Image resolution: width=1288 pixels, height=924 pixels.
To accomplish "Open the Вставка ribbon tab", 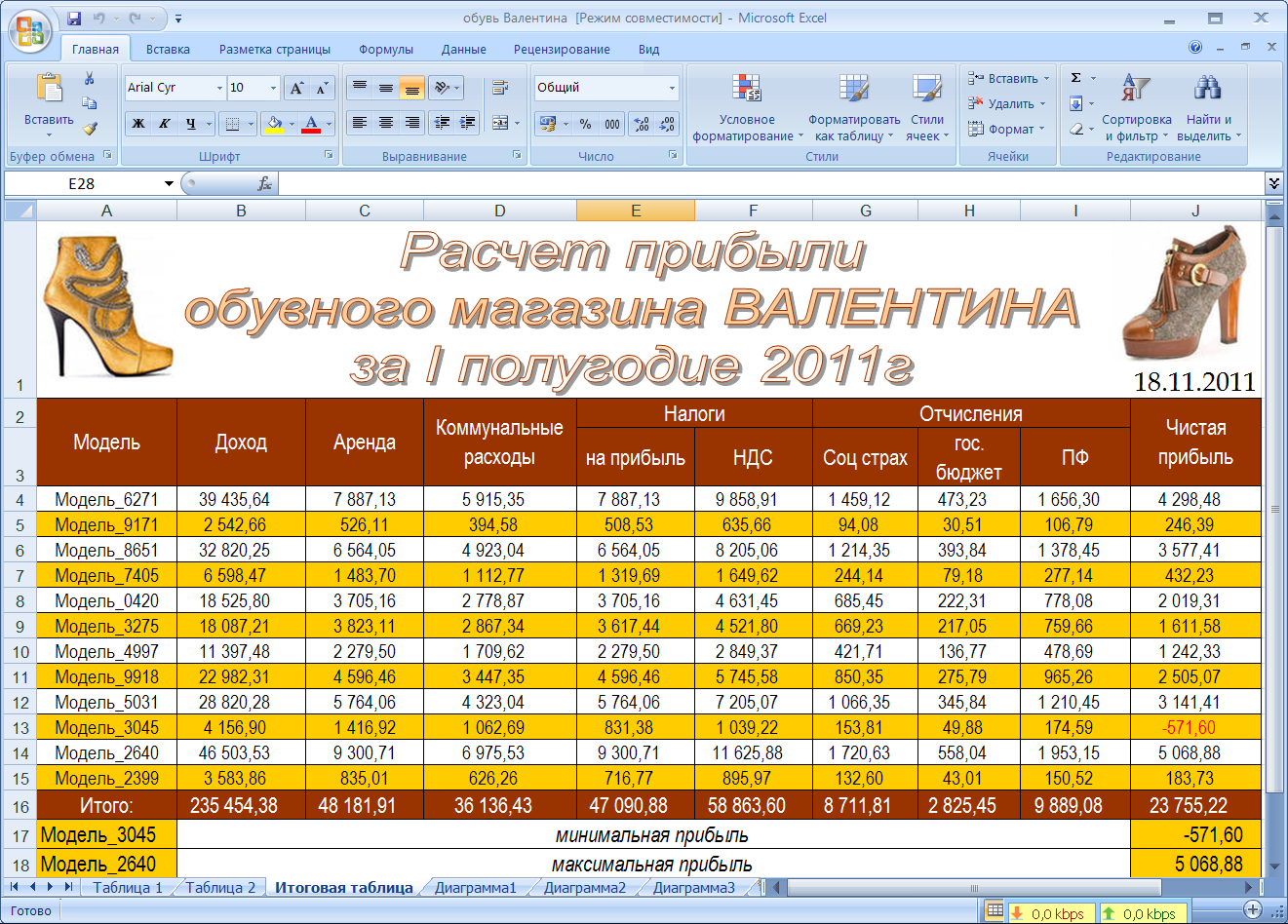I will pyautogui.click(x=168, y=49).
